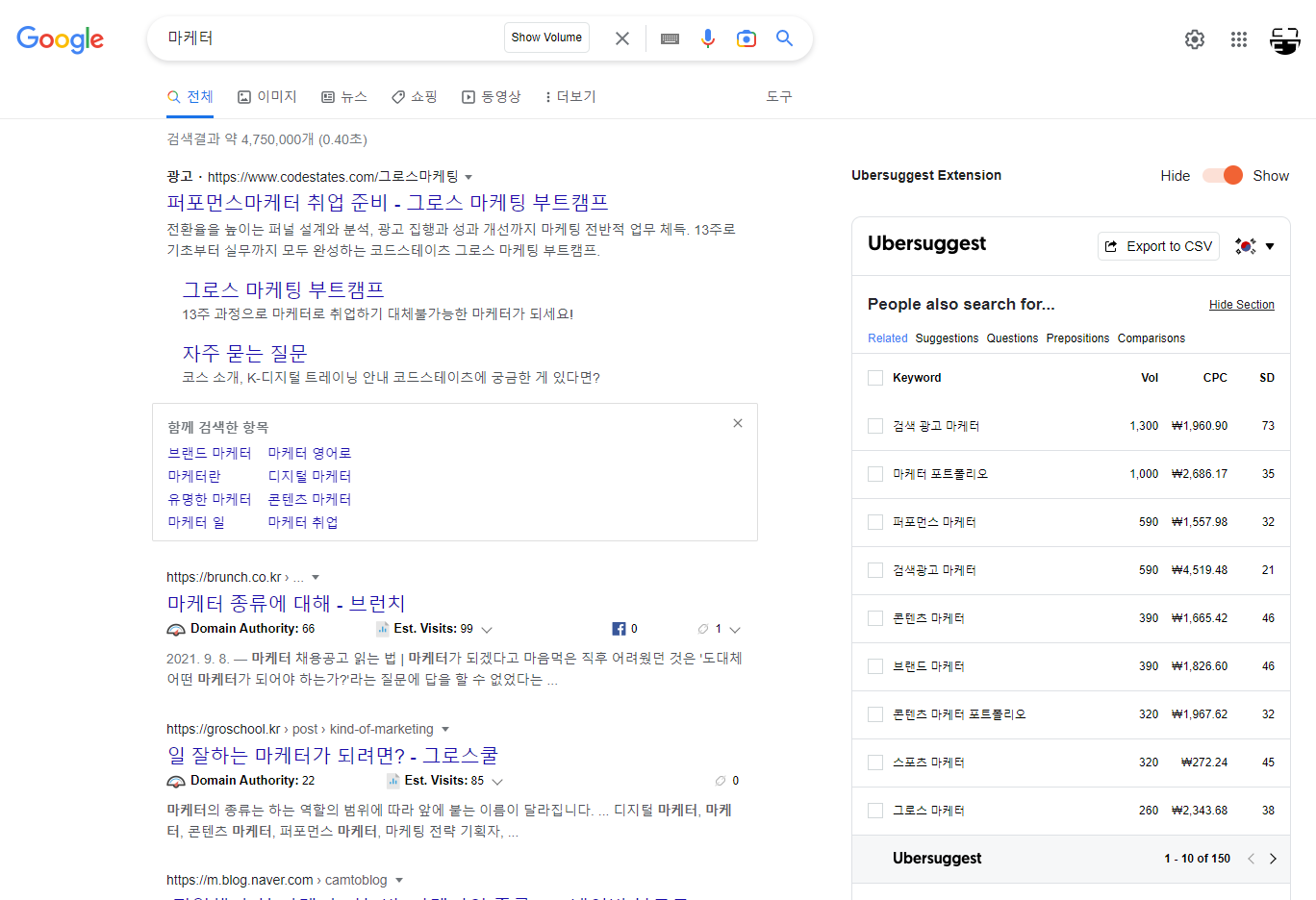Screen dimensions: 1316x900
Task: Open search by image camera icon
Action: [747, 38]
